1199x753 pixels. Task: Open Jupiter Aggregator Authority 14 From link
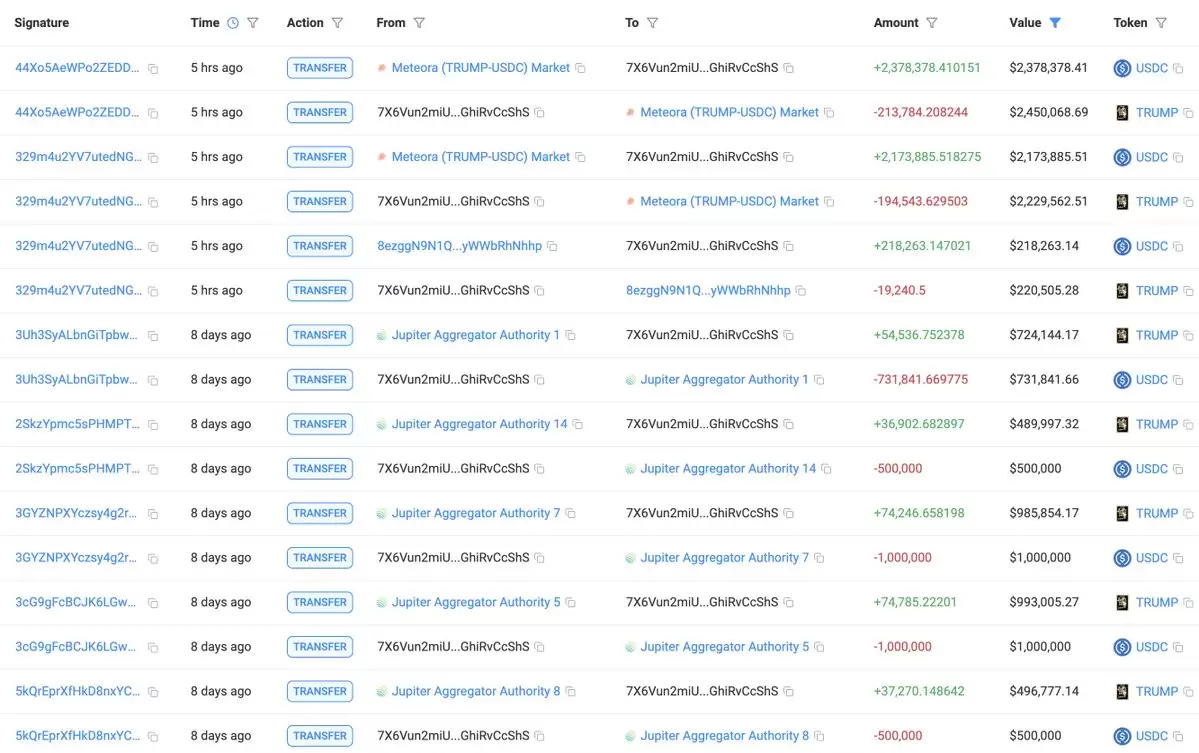point(479,424)
